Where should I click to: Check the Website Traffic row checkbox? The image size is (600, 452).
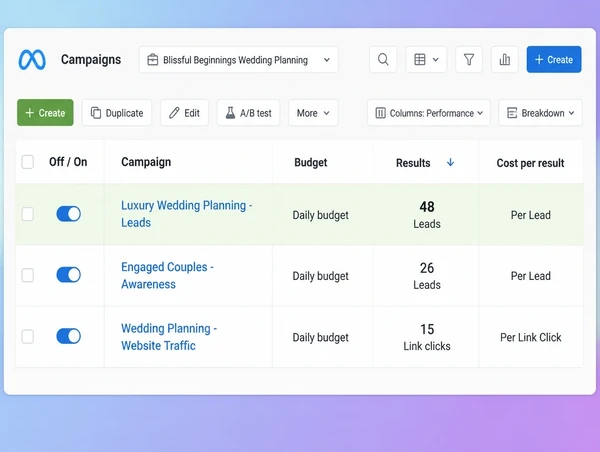28,336
